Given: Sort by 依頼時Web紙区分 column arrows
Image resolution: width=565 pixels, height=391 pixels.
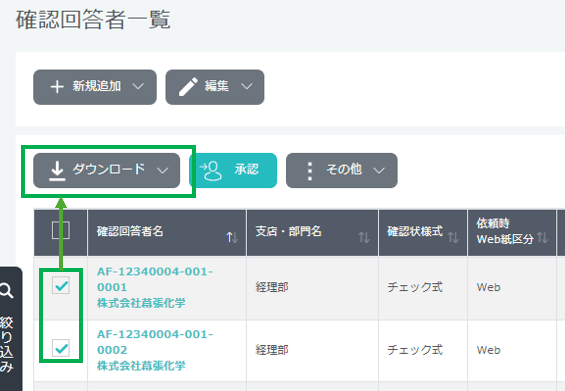Looking at the screenshot, I should (x=542, y=237).
